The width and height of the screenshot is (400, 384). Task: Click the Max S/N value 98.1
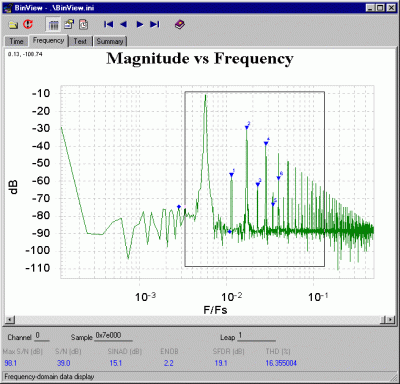11,363
